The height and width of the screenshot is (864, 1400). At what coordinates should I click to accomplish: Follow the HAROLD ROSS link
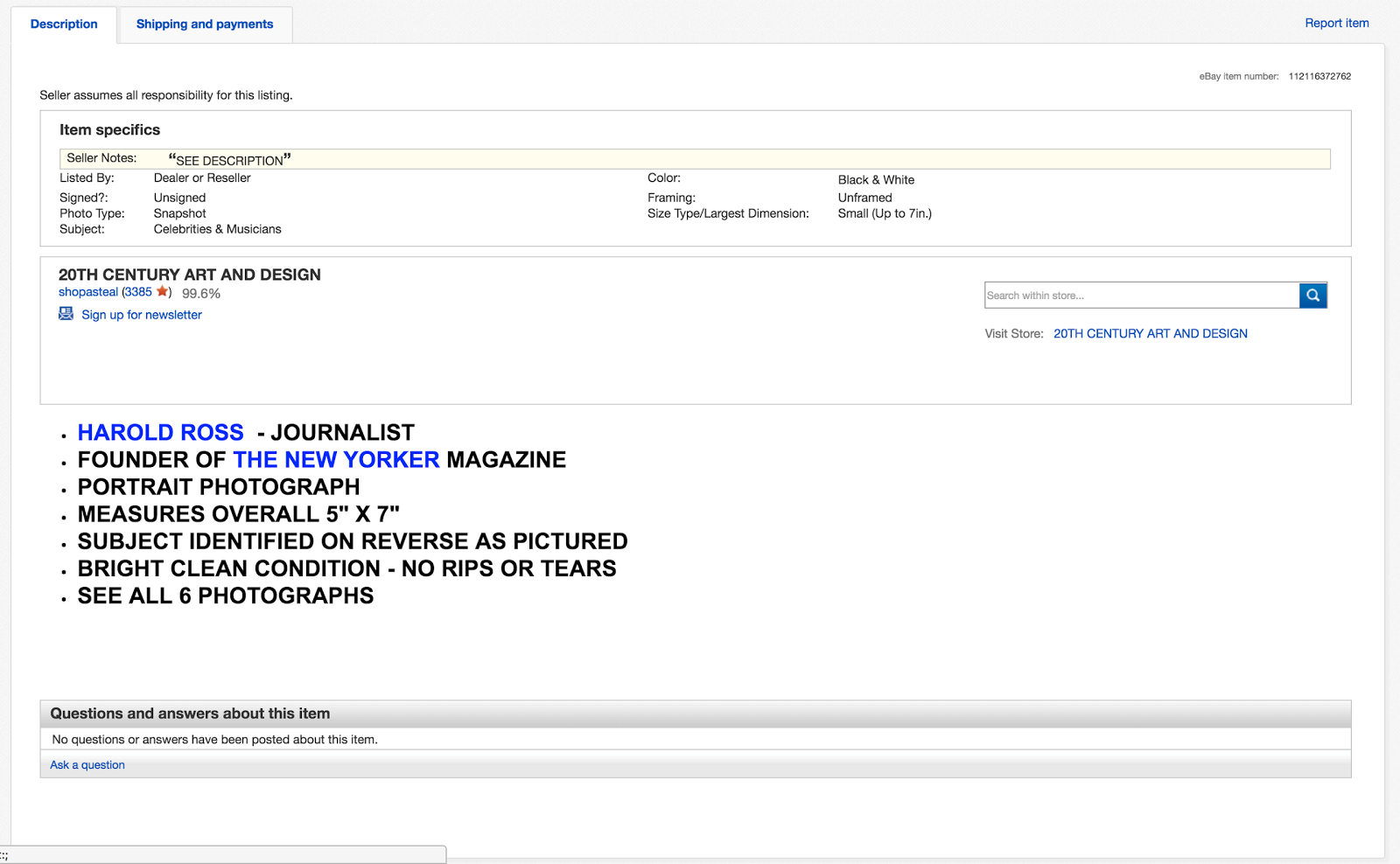pyautogui.click(x=161, y=433)
